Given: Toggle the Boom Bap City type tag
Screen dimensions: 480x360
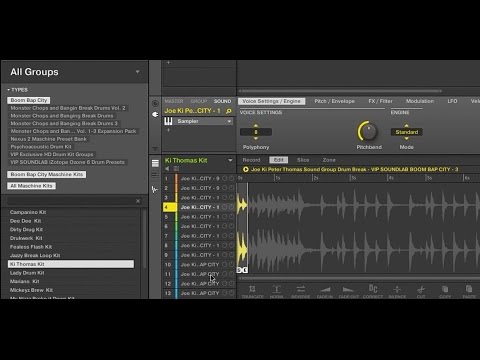Looking at the screenshot, I should pyautogui.click(x=29, y=100).
